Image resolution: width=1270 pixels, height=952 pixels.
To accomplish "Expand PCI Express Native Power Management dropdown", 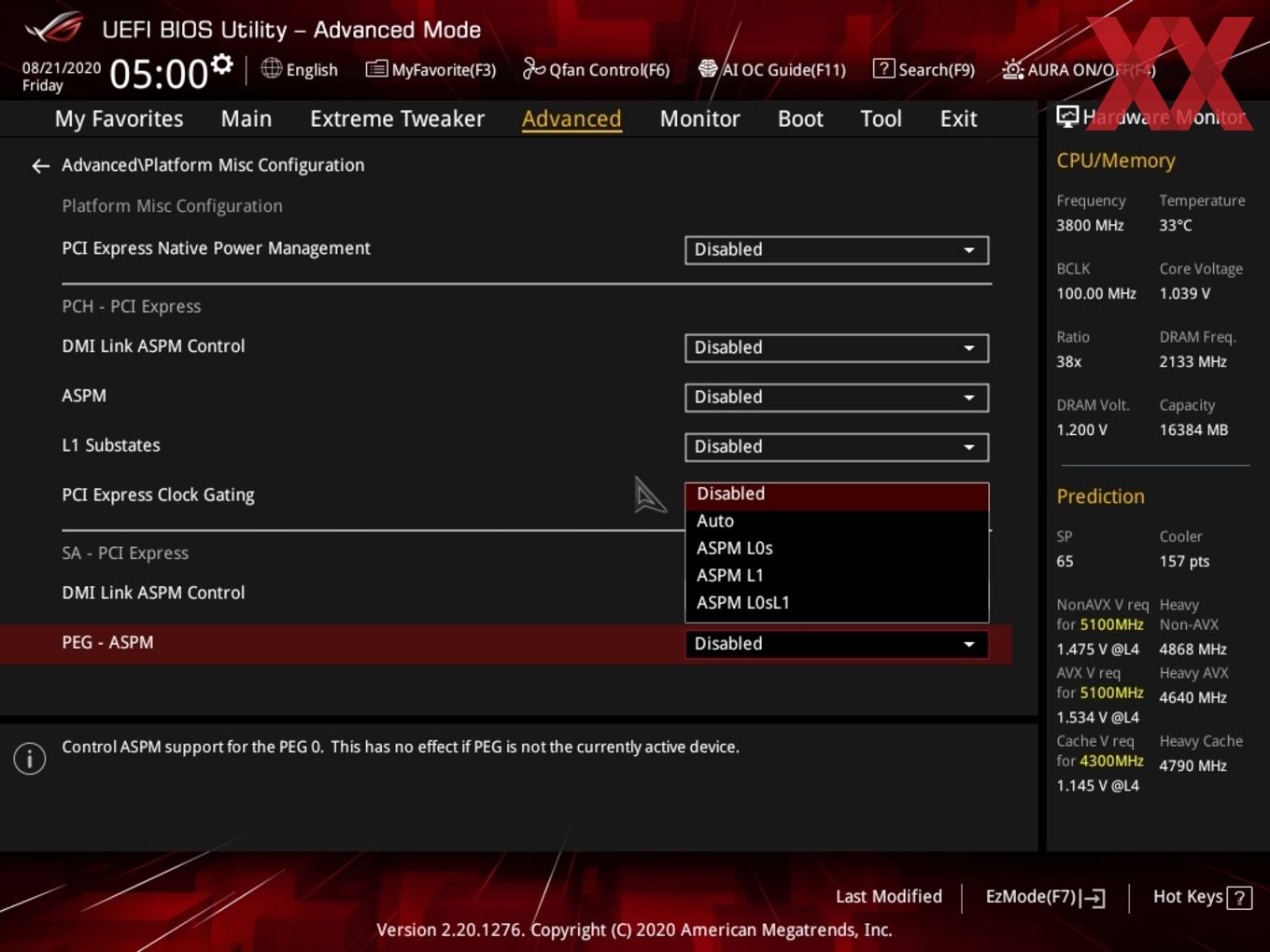I will tap(837, 250).
